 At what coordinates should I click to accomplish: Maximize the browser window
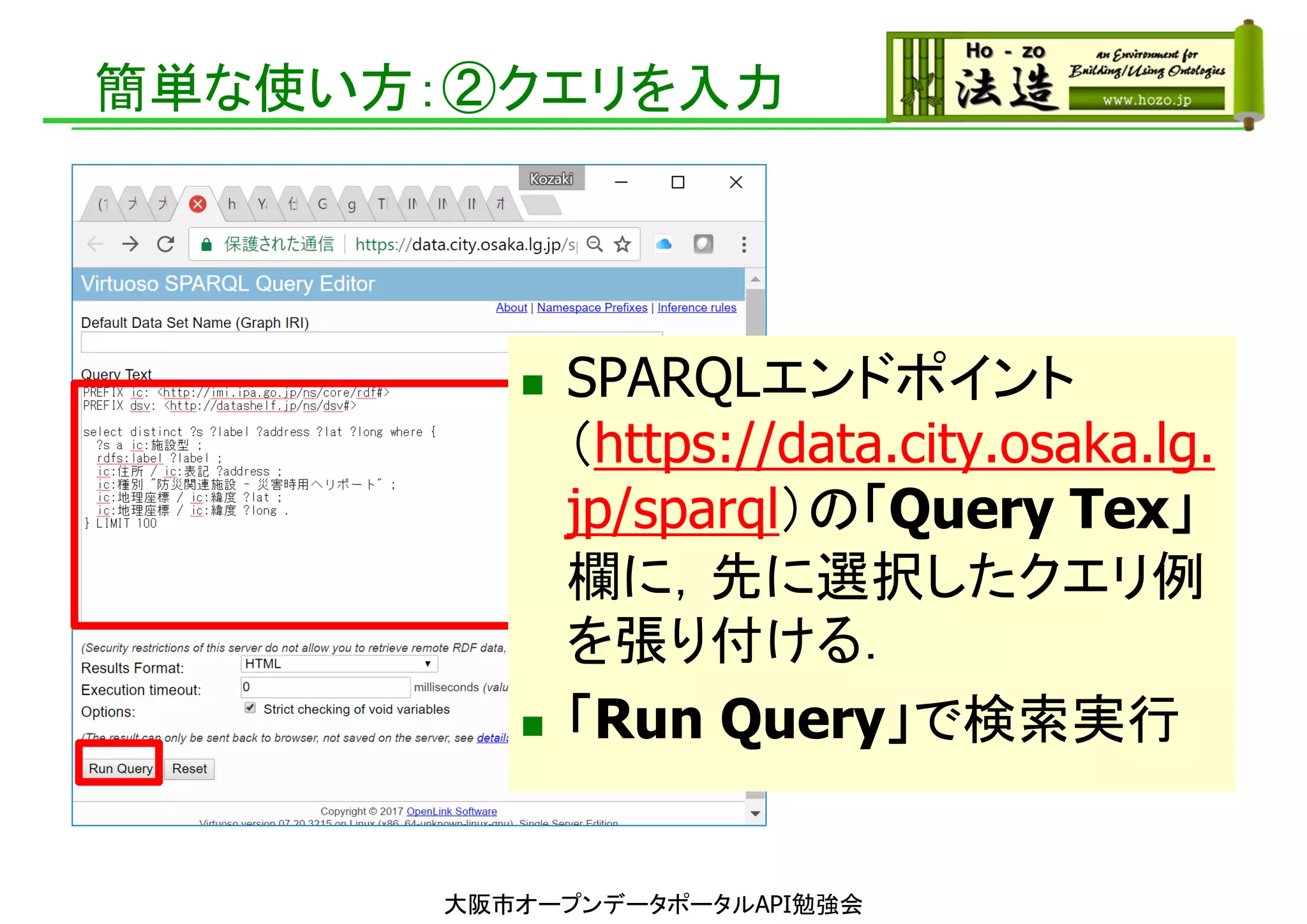point(678,183)
